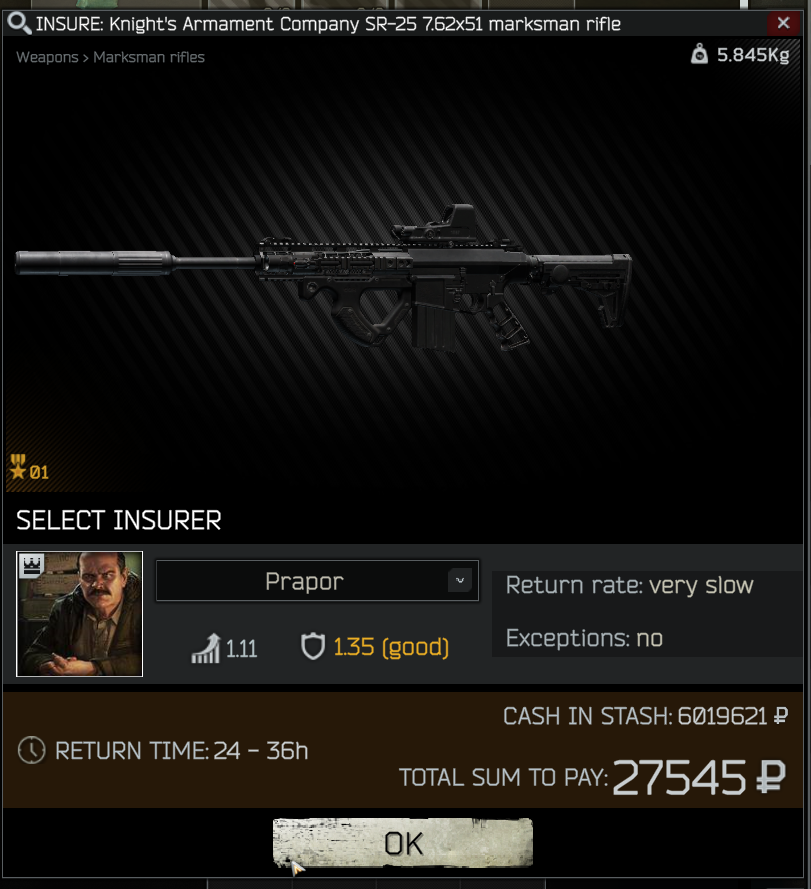Image resolution: width=811 pixels, height=889 pixels.
Task: Click the weight kettlebell icon
Action: [x=699, y=54]
